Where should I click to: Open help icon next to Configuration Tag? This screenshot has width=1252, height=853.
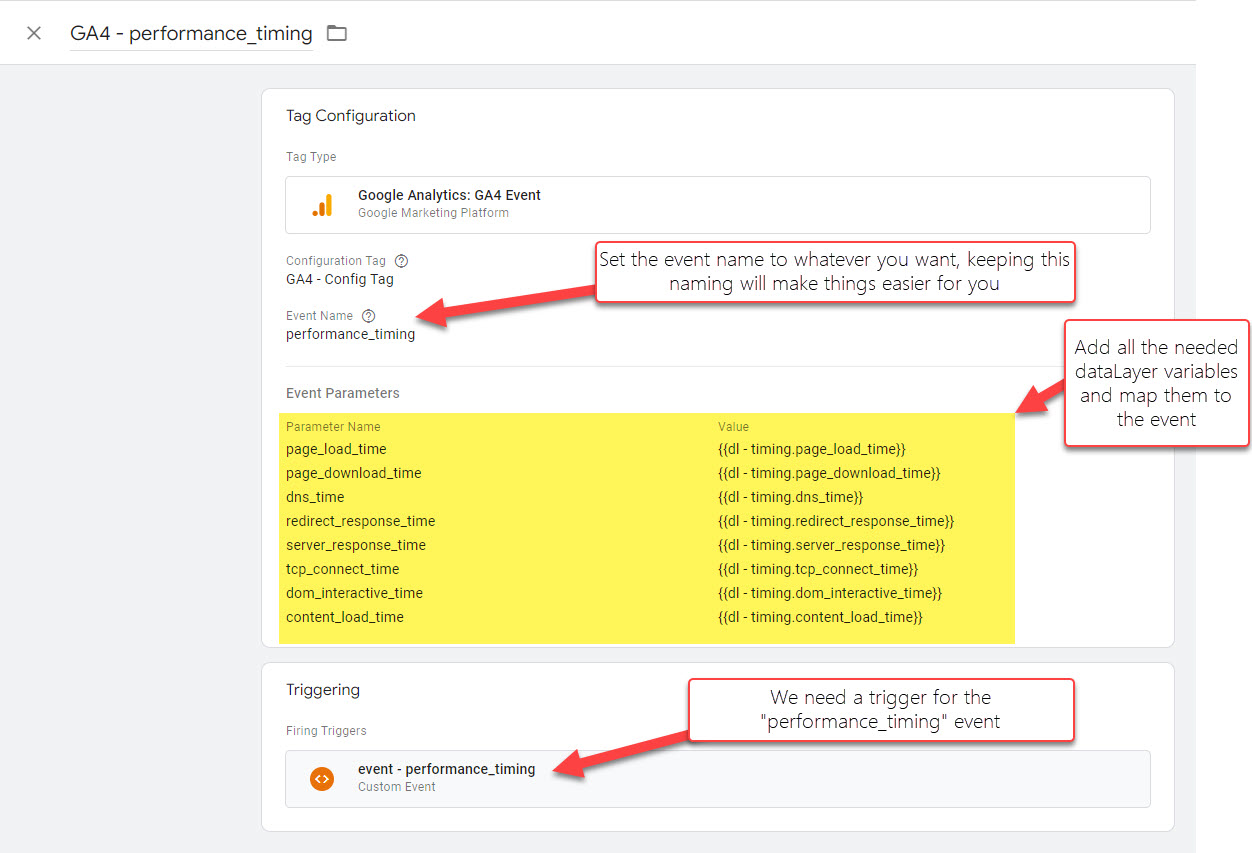[401, 261]
